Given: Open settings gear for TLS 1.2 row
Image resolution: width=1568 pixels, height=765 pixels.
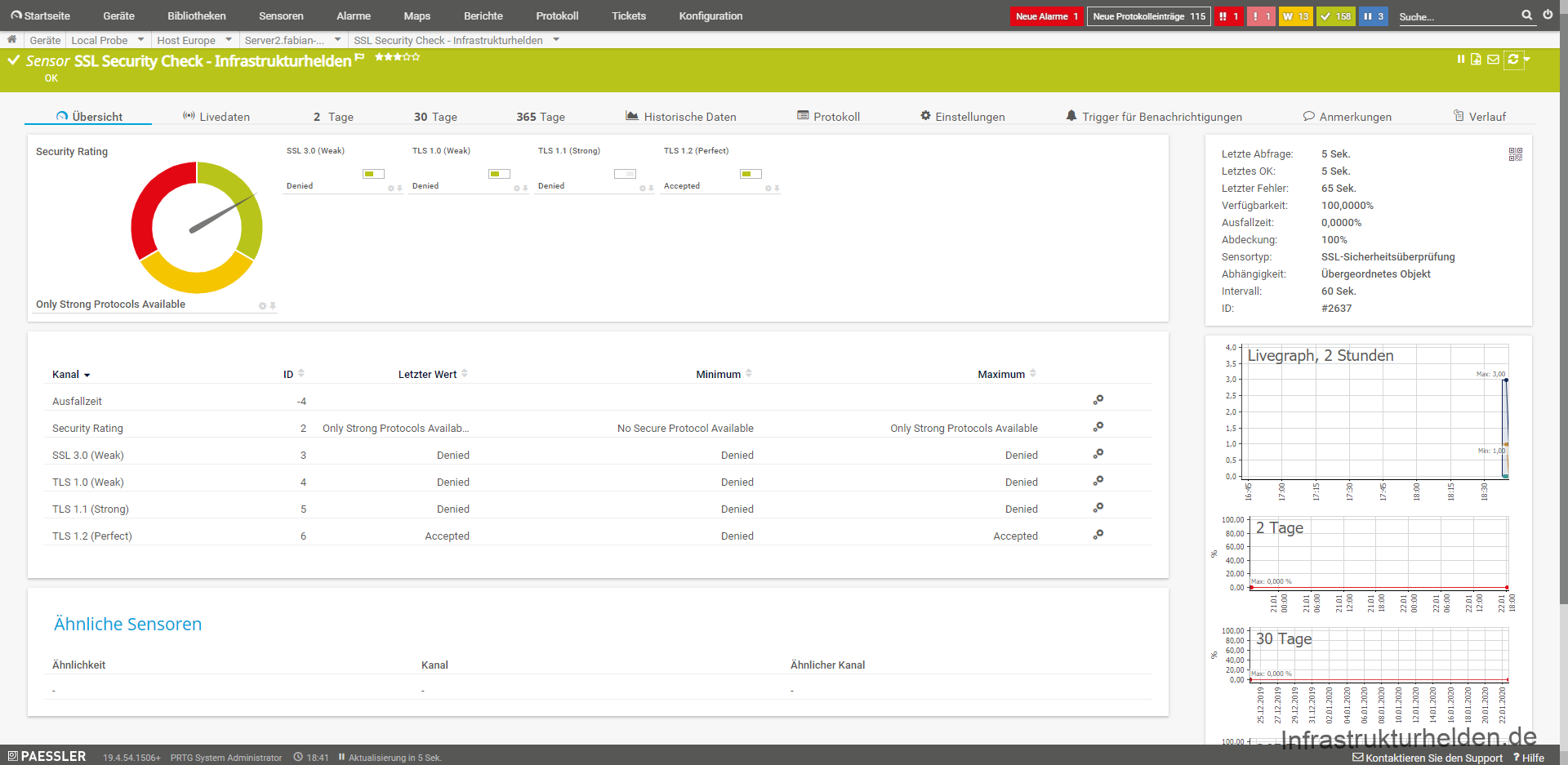Looking at the screenshot, I should click(1098, 535).
